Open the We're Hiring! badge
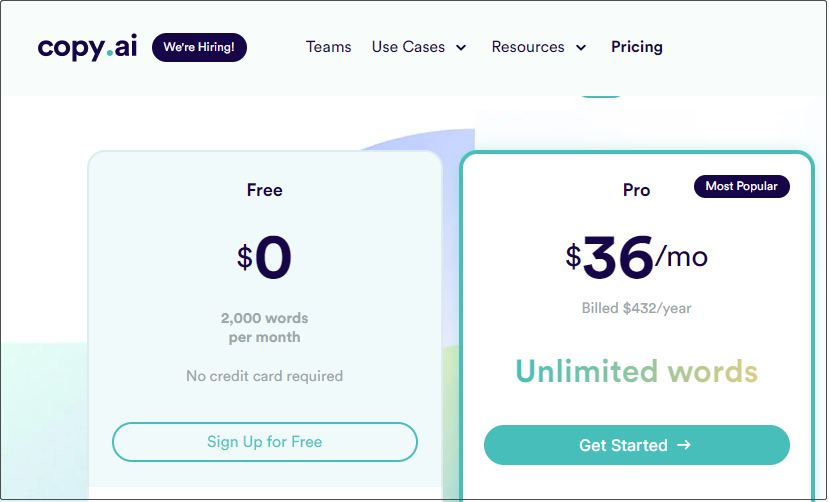Image resolution: width=829 pixels, height=502 pixels. click(x=199, y=47)
